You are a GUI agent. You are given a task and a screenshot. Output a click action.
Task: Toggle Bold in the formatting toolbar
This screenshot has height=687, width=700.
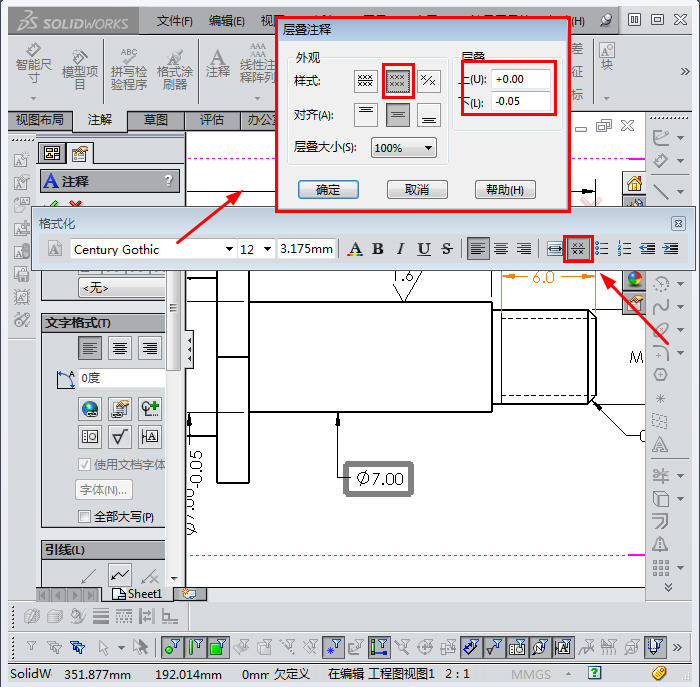tap(378, 249)
